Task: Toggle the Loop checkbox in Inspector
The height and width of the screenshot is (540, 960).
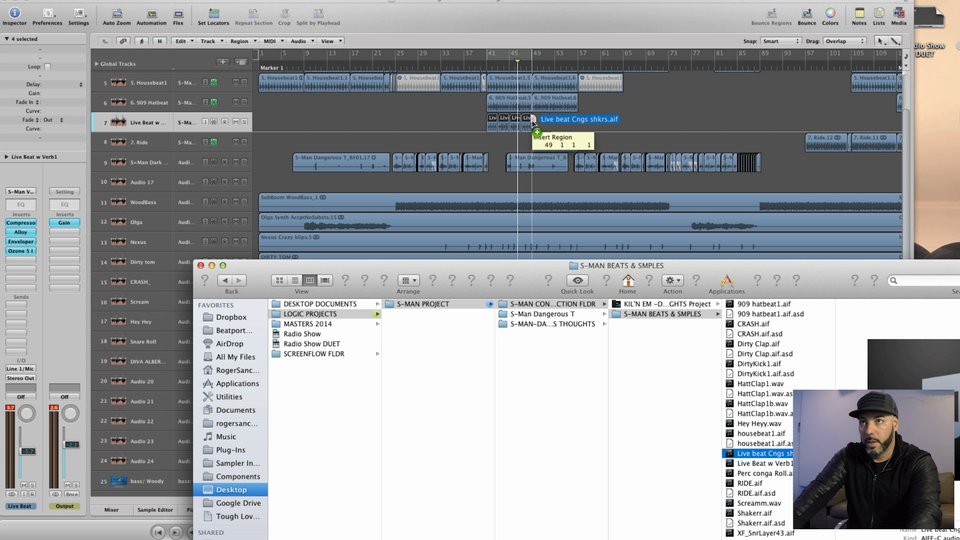Action: 47,66
